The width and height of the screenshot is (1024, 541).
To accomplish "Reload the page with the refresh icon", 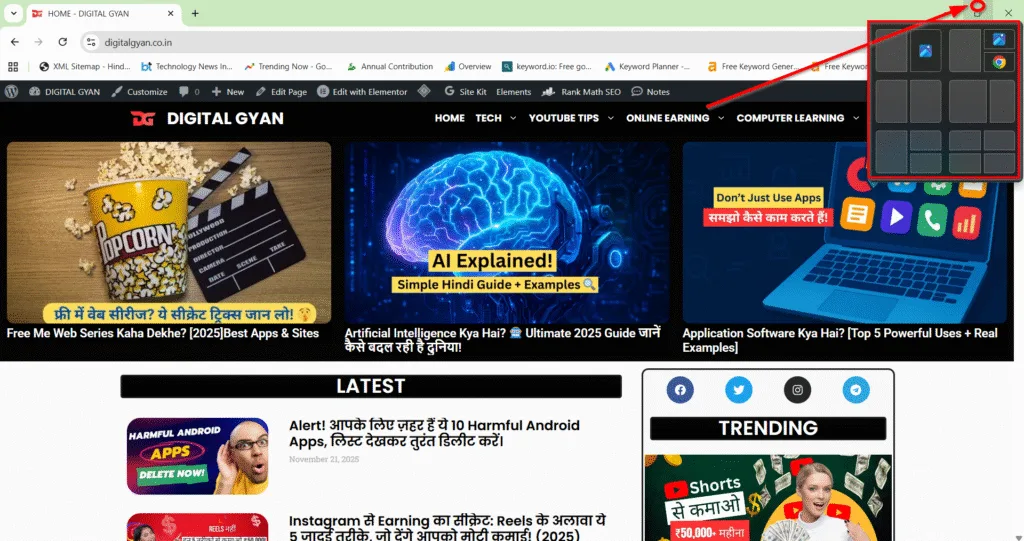I will [x=62, y=42].
